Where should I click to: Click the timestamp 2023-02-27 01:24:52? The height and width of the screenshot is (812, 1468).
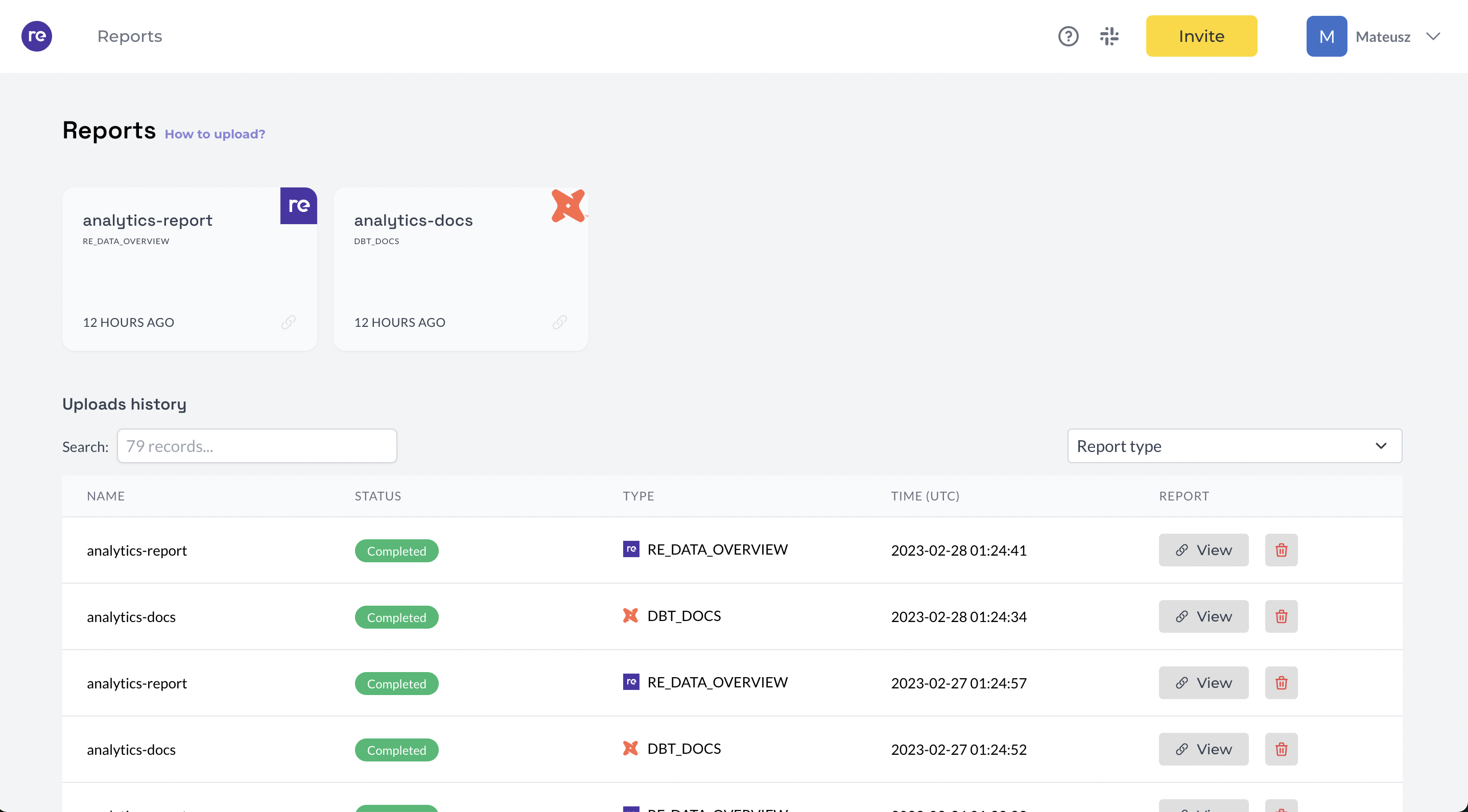(959, 749)
